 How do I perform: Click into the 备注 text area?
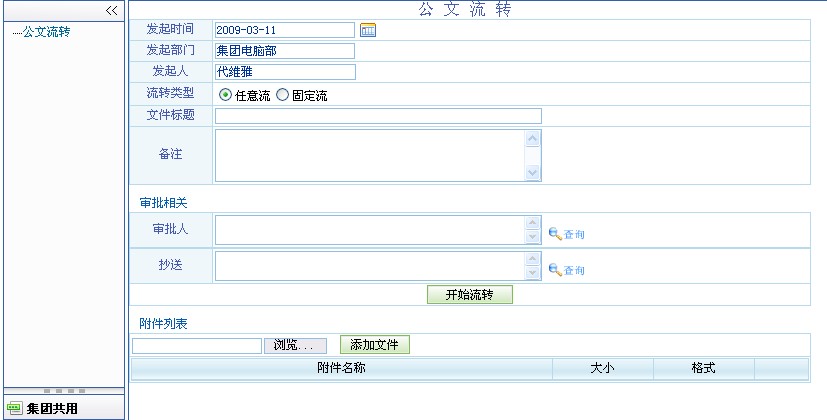[x=370, y=155]
